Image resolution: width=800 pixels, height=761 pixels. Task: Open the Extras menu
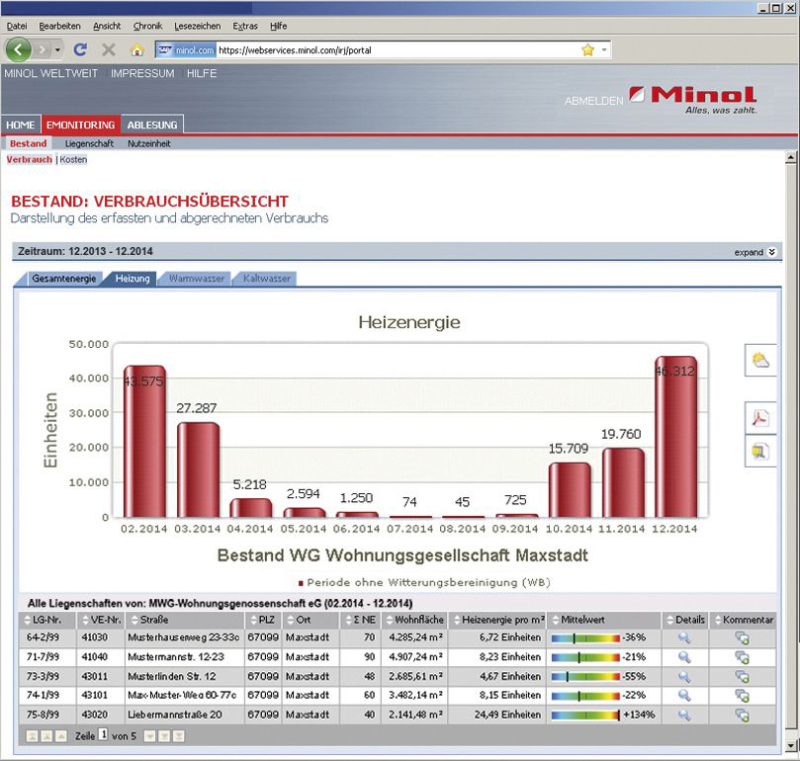point(245,26)
